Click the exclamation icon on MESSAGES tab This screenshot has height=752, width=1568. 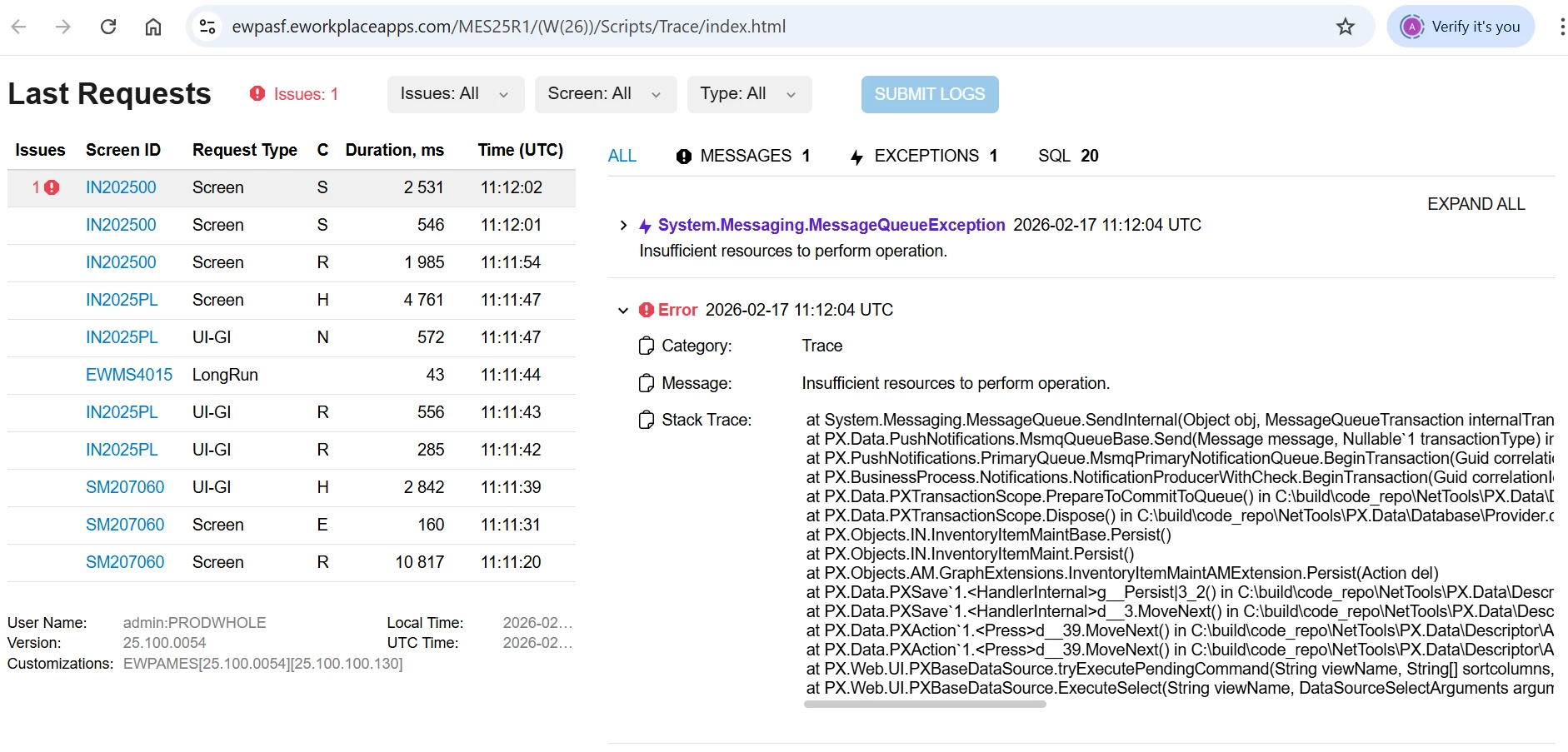click(x=684, y=157)
